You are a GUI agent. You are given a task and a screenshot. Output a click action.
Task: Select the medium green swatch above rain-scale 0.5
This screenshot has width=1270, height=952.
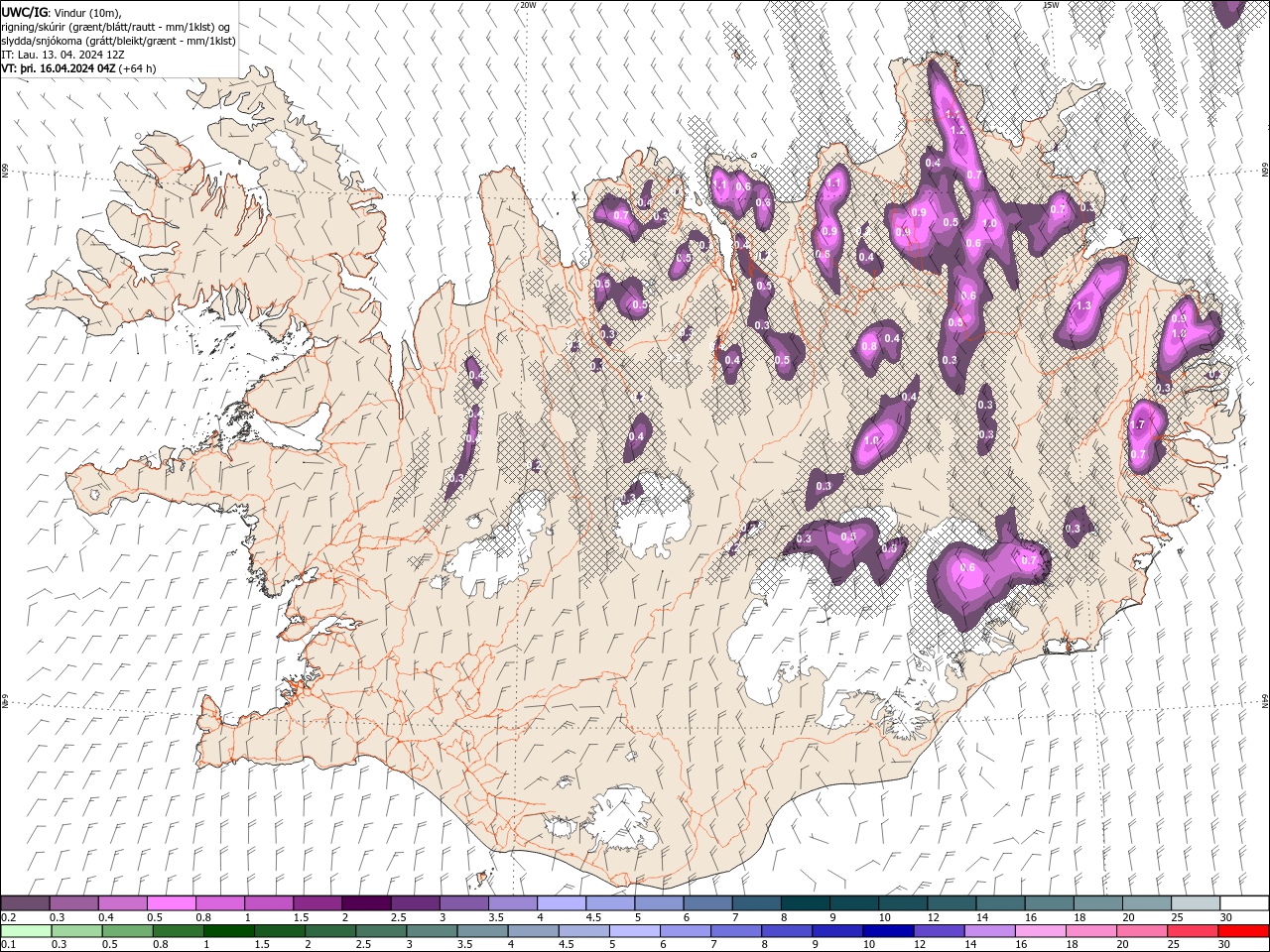point(127,931)
